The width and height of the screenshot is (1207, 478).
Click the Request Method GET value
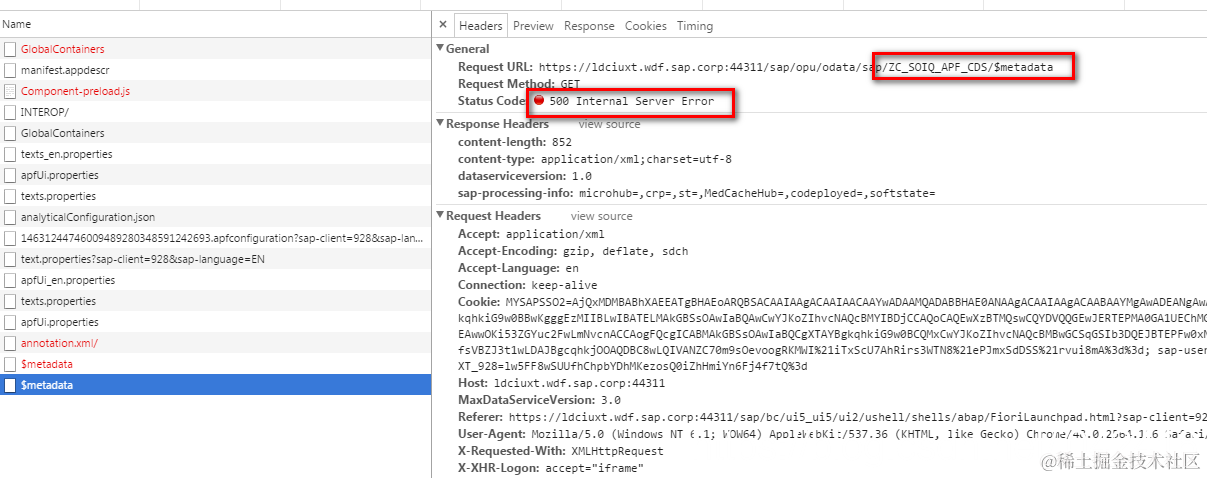pos(570,84)
